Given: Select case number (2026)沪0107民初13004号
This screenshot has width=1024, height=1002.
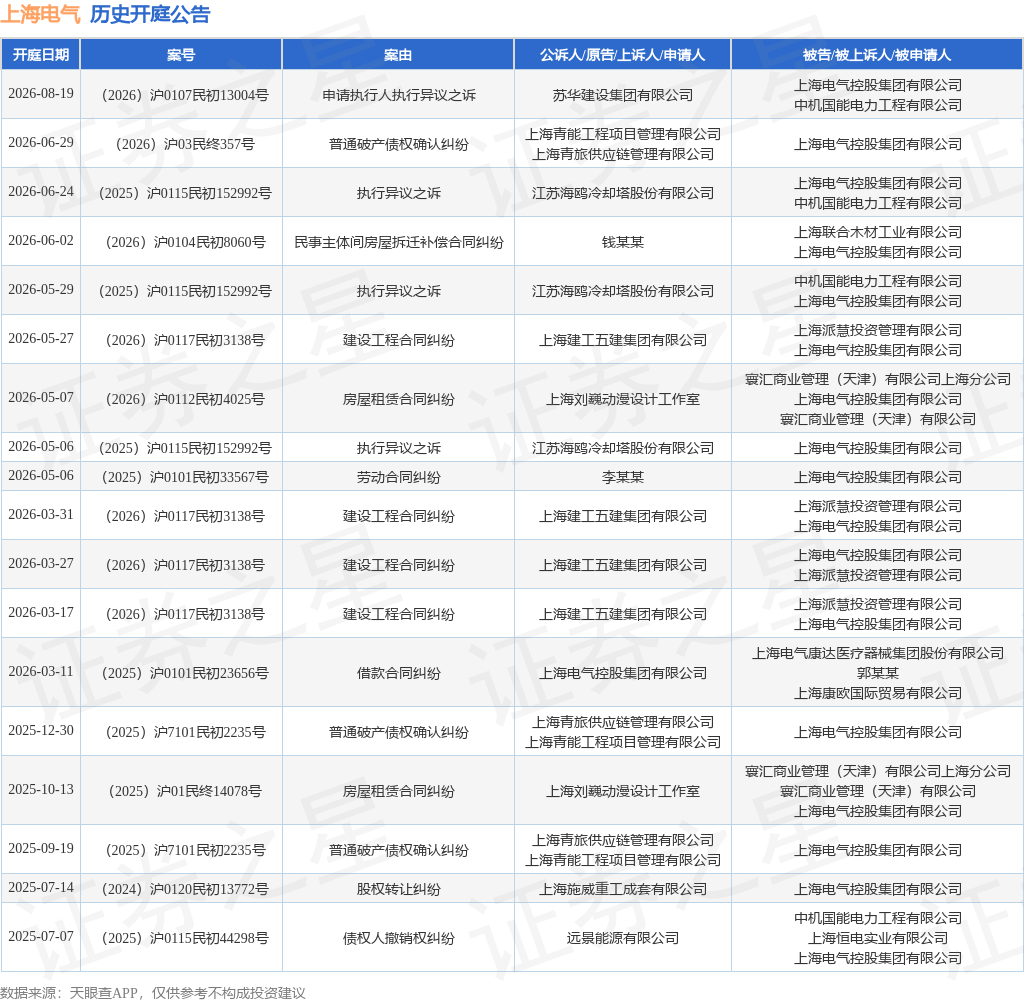Looking at the screenshot, I should coord(185,95).
